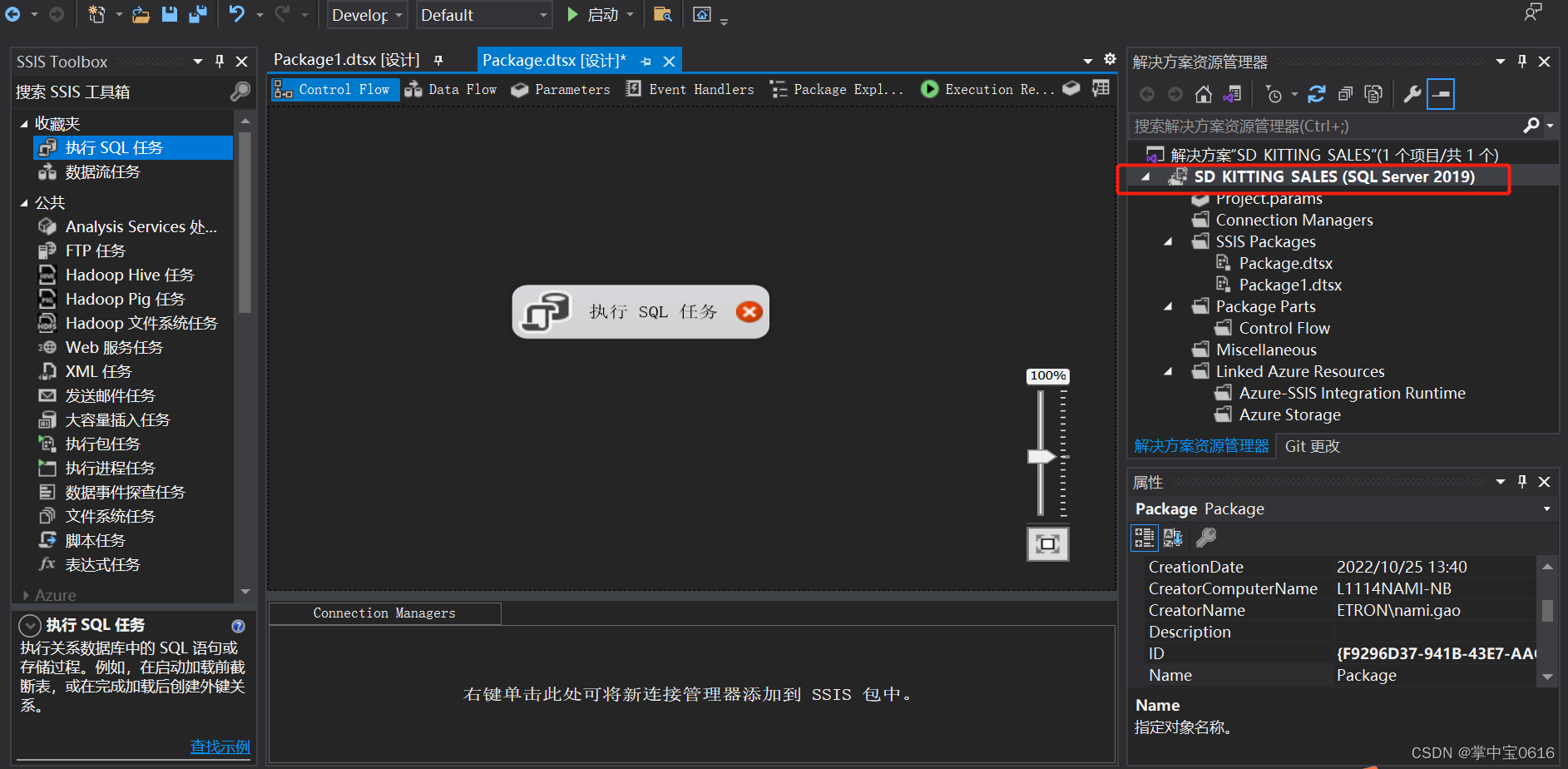The image size is (1568, 769).
Task: Click the 100% zoom slider thumb
Action: pyautogui.click(x=1040, y=456)
